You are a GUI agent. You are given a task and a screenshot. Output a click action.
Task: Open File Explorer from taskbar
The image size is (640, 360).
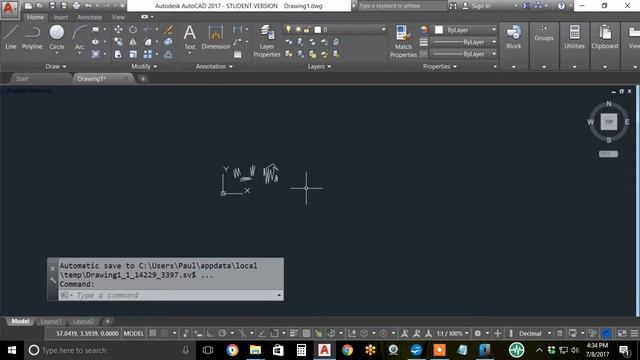point(256,350)
